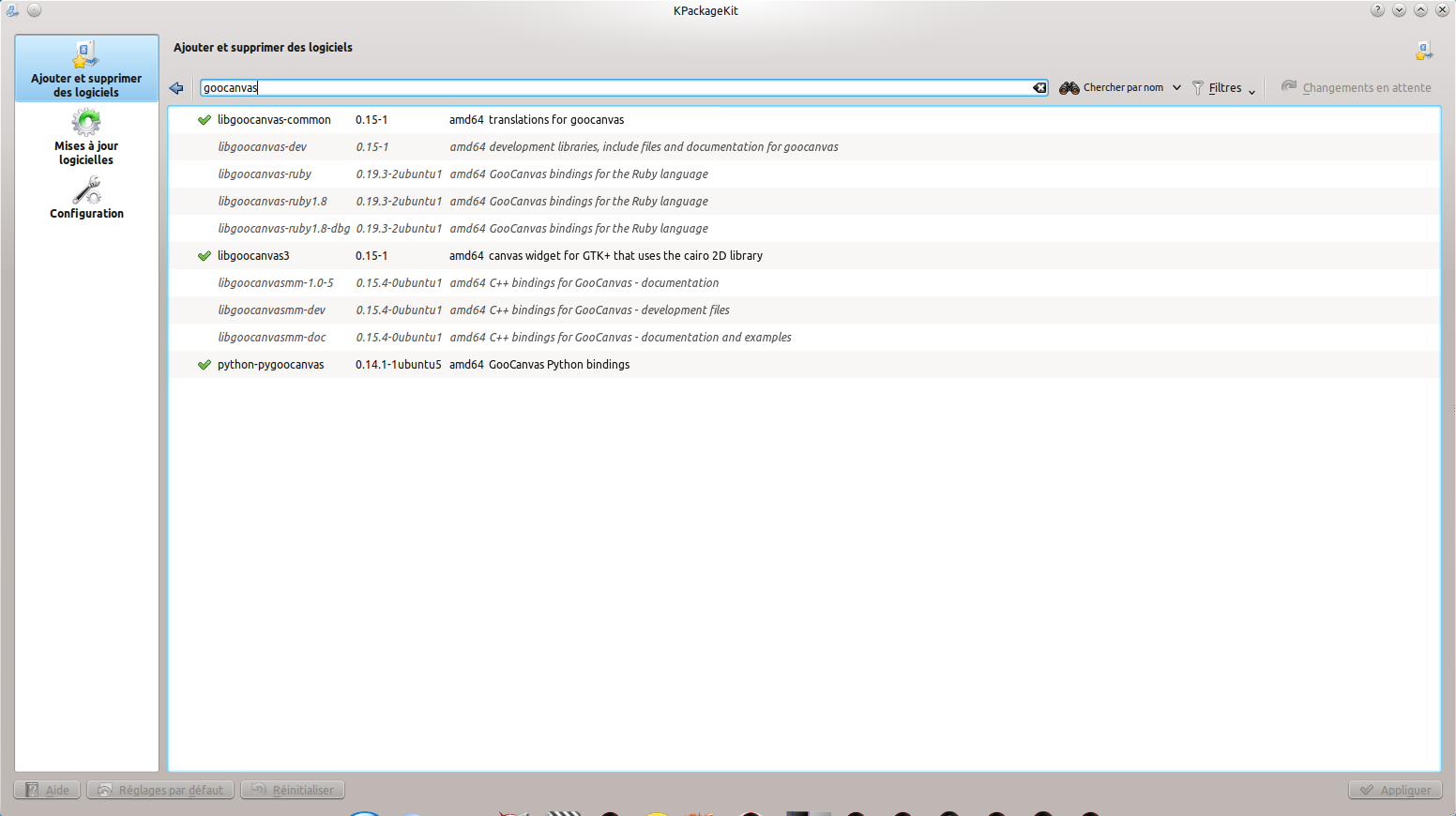Image resolution: width=1456 pixels, height=816 pixels.
Task: Open the Filtres dropdown menu
Action: coord(1224,88)
